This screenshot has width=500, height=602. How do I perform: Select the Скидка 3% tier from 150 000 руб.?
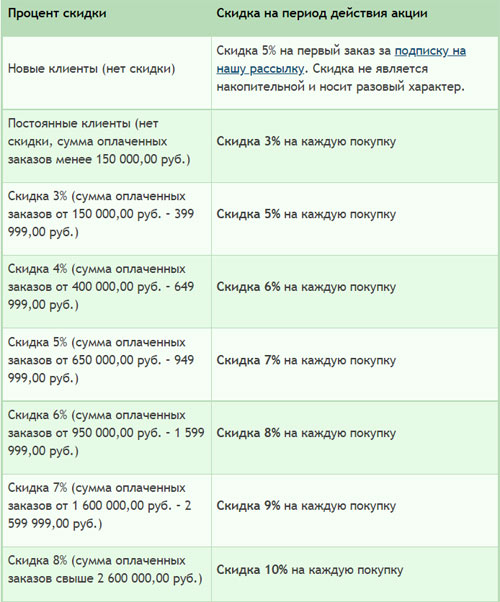click(x=107, y=219)
